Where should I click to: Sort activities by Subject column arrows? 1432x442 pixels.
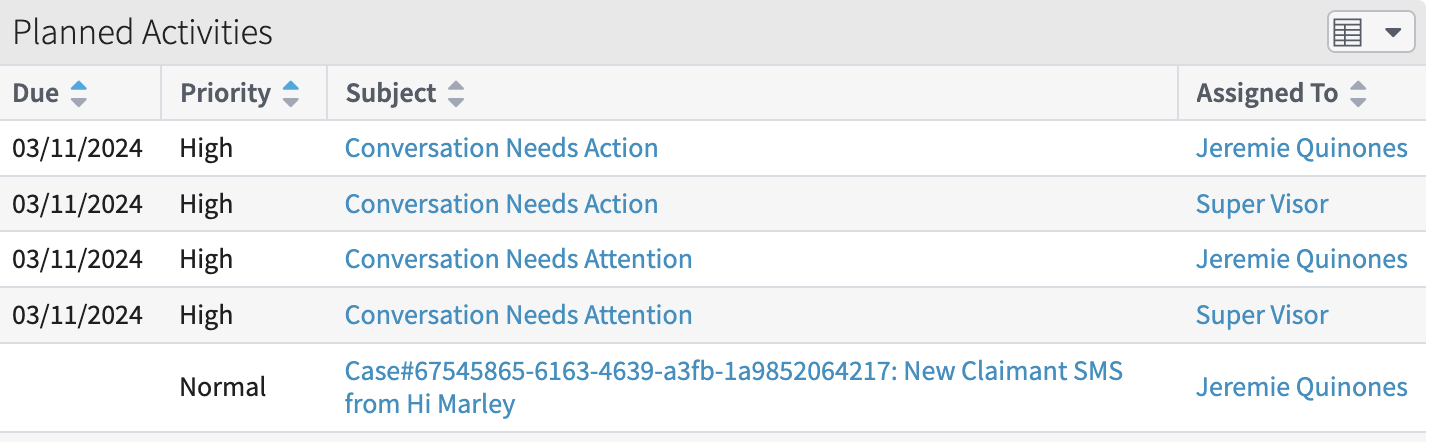pos(456,94)
